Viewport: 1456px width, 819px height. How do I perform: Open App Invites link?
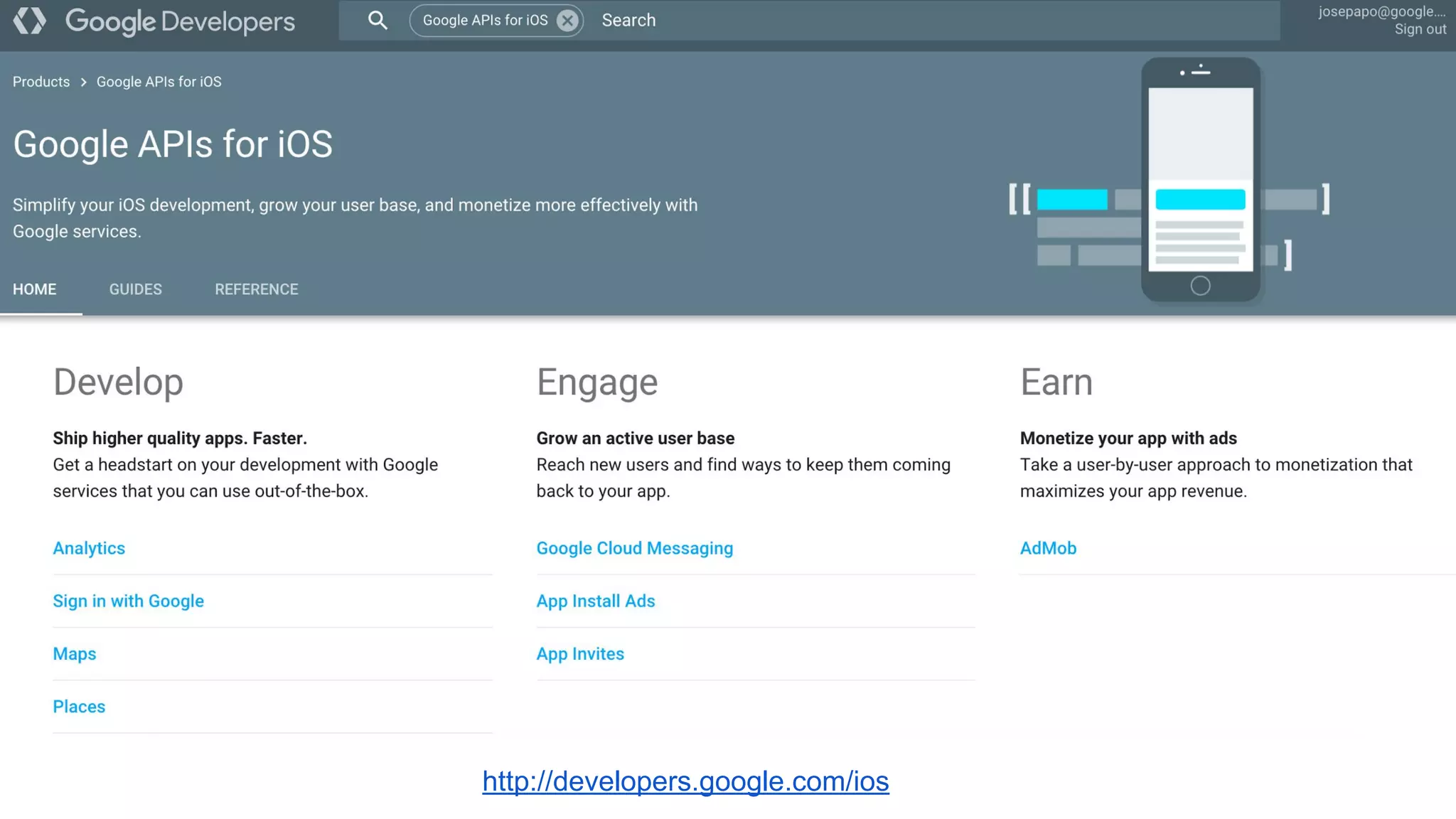(x=580, y=654)
